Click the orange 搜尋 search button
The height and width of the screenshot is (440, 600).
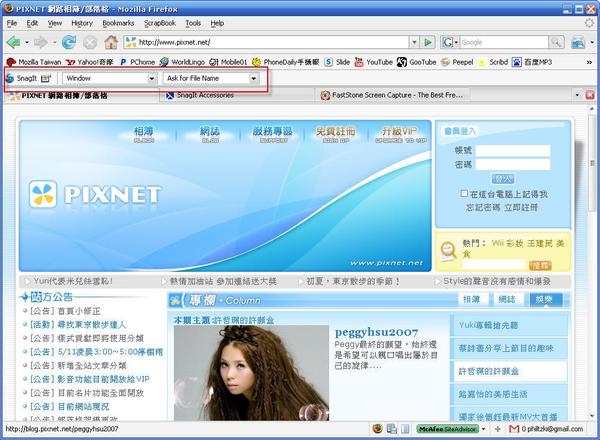[540, 265]
